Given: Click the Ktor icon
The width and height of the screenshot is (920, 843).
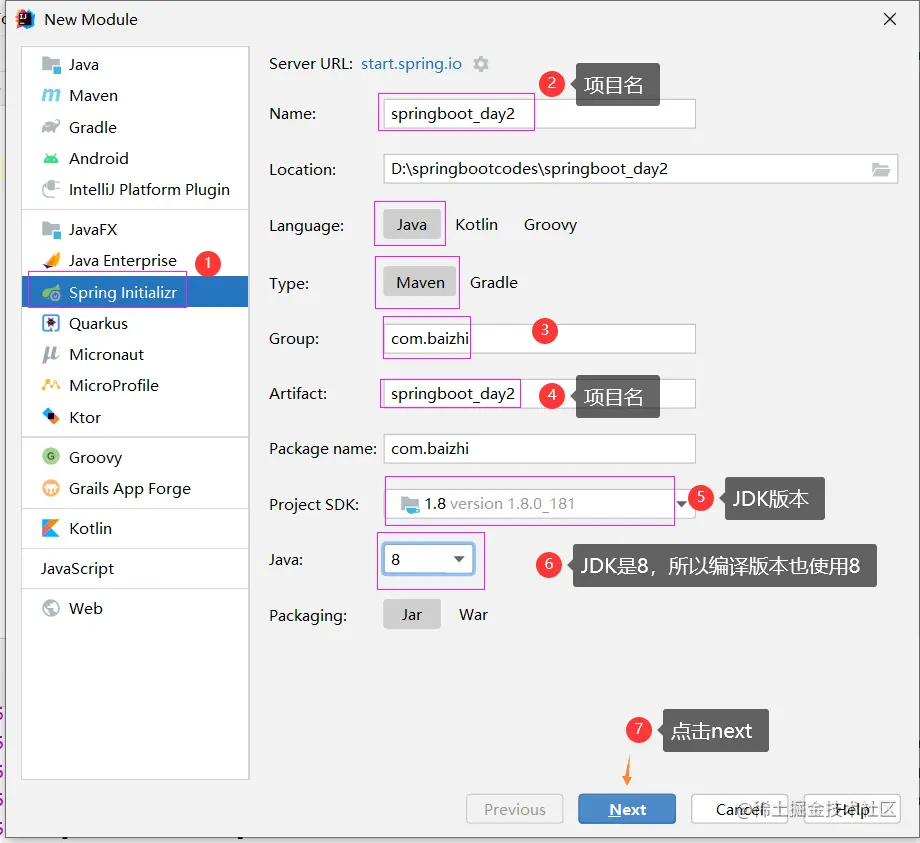Looking at the screenshot, I should coord(51,417).
